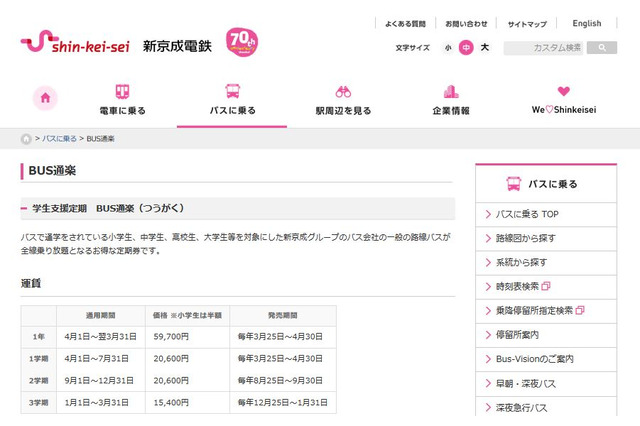Open 乗降停留所指定検索 sidebar link
Image resolution: width=640 pixels, height=426 pixels.
click(x=534, y=311)
